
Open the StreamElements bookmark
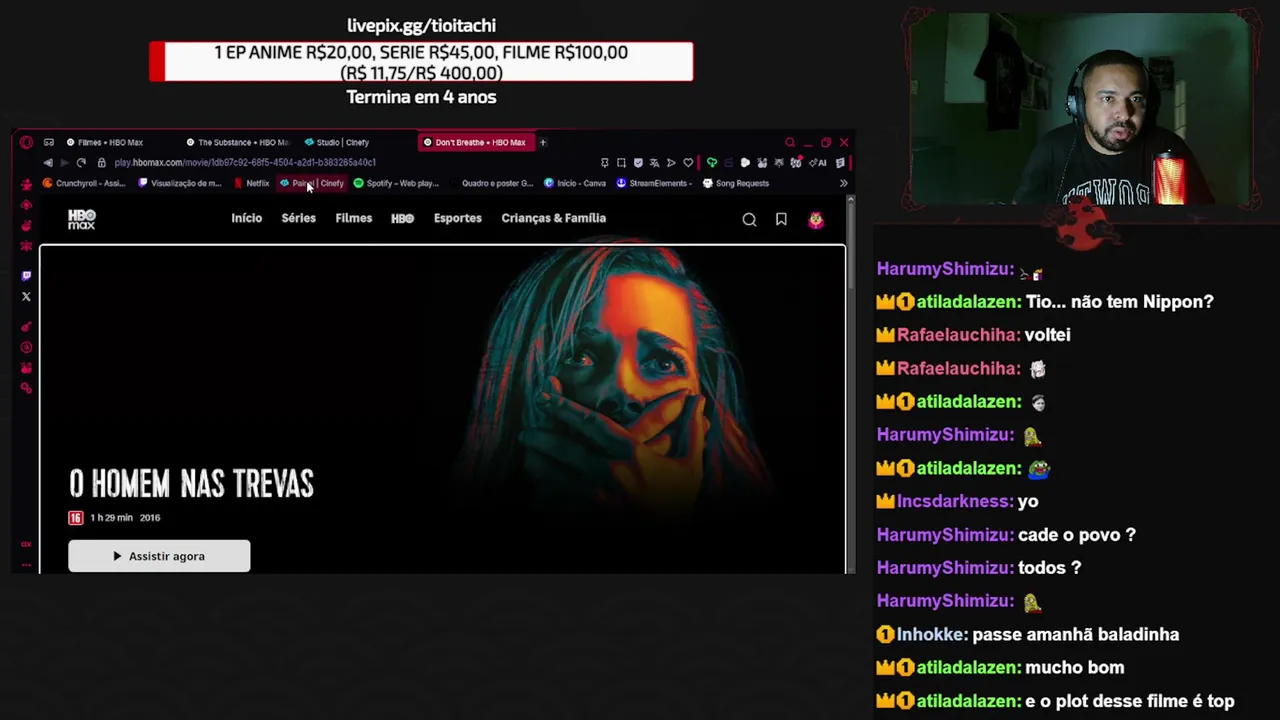pos(653,183)
